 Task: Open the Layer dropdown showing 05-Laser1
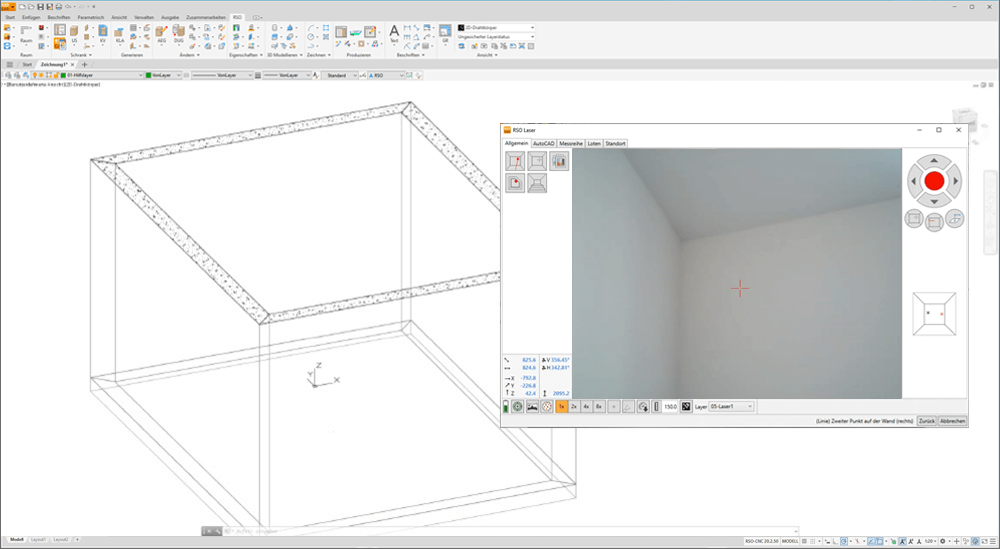coord(731,407)
